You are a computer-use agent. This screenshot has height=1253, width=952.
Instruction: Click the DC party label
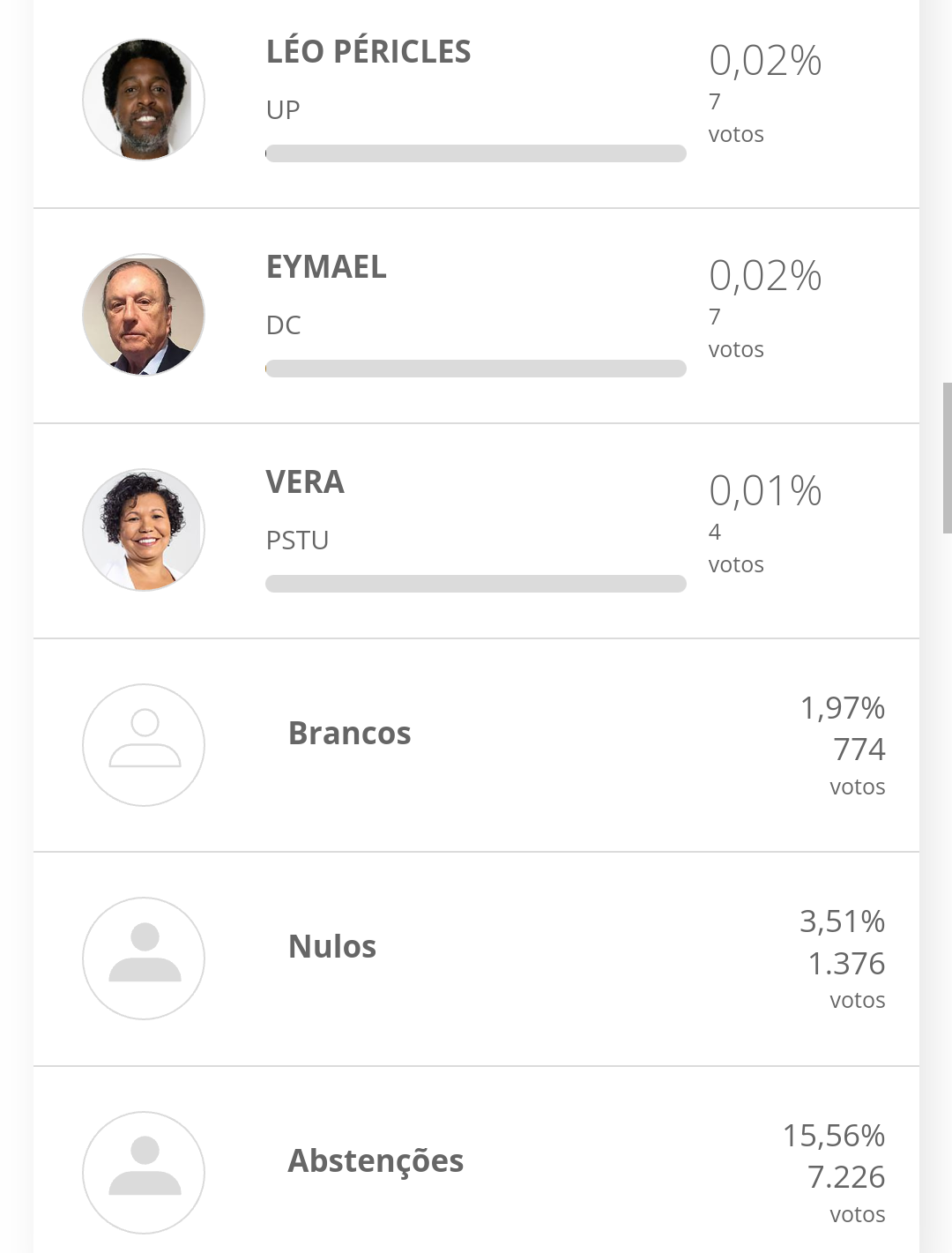(284, 325)
